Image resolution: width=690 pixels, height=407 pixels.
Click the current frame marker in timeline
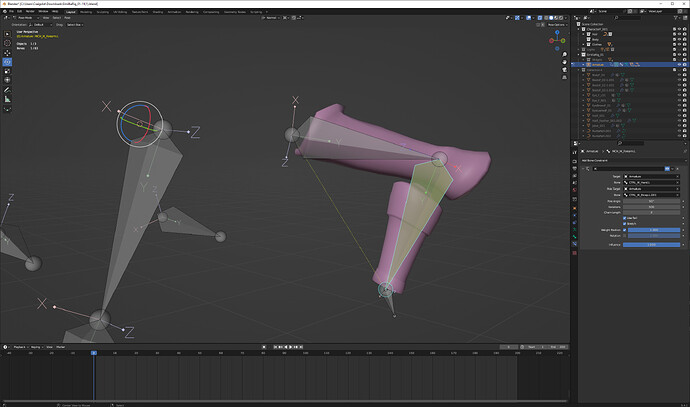[94, 353]
